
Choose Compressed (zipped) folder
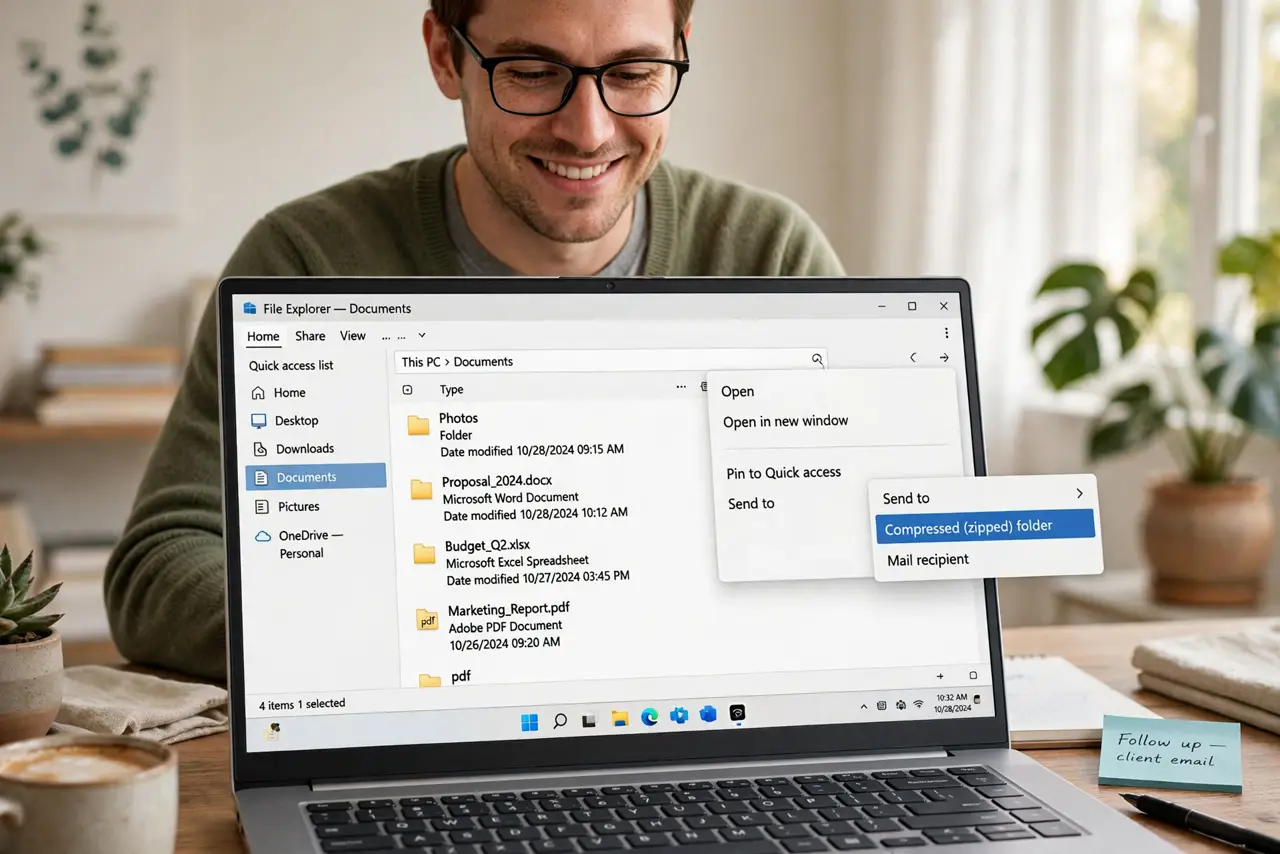985,527
